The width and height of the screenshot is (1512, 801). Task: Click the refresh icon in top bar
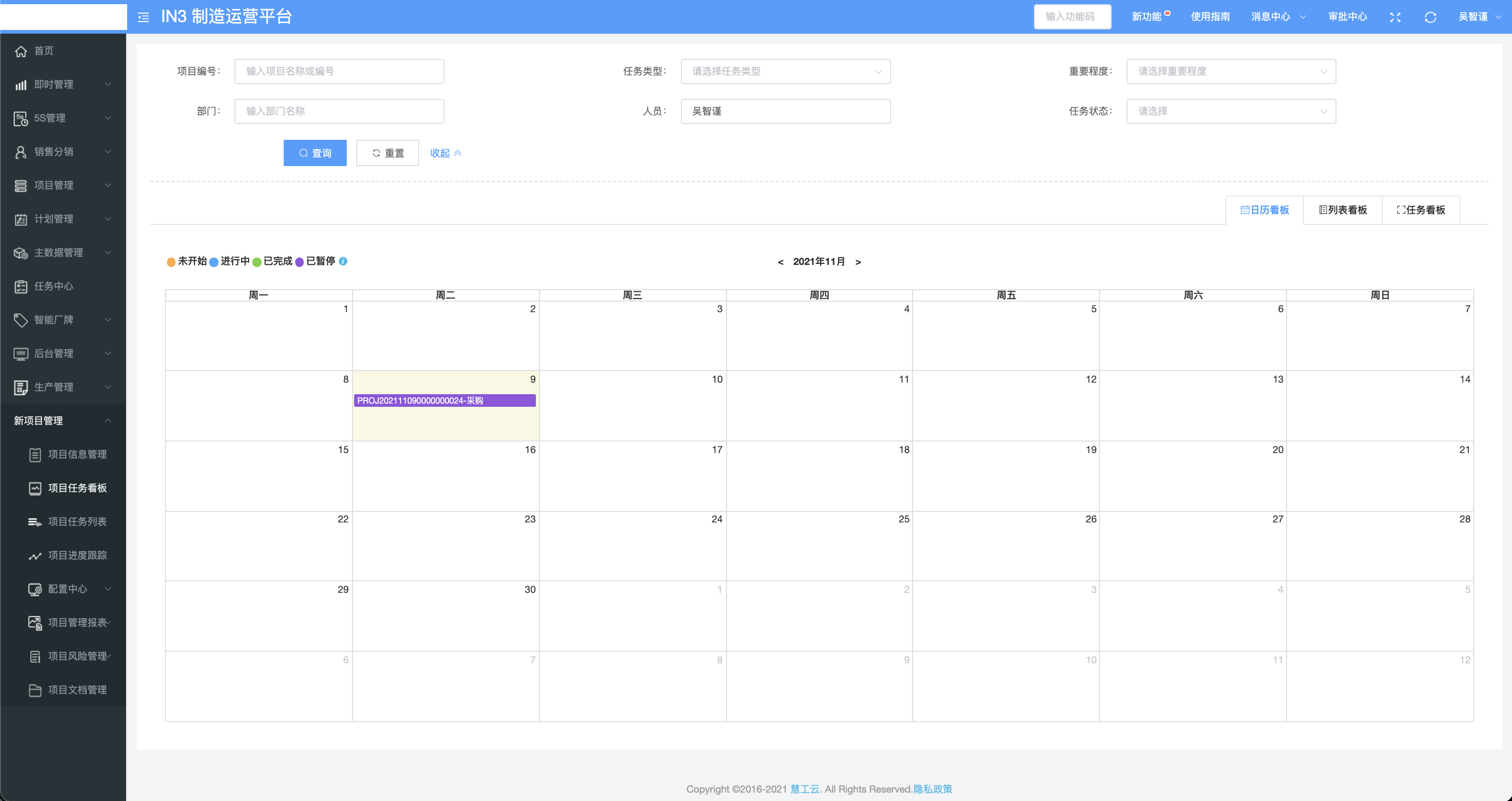click(1431, 17)
